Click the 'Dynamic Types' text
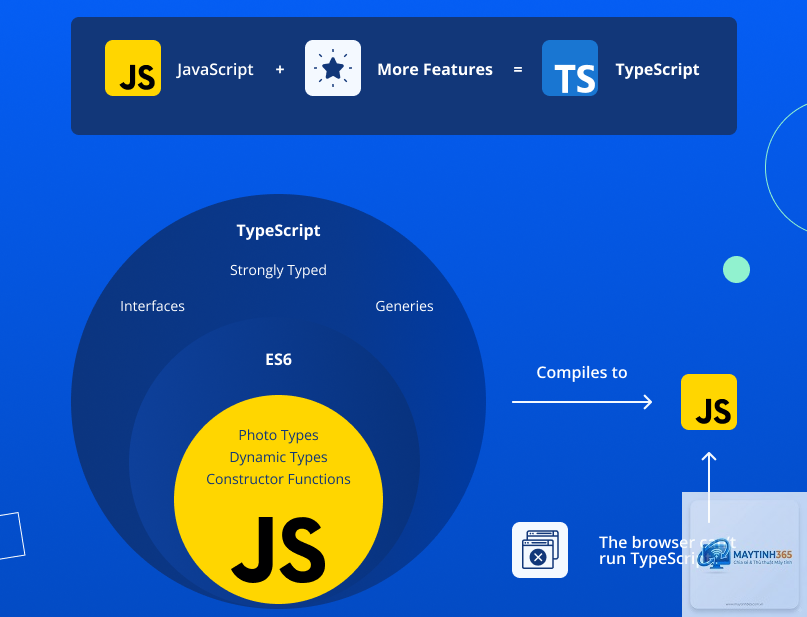The height and width of the screenshot is (617, 807). coord(278,457)
